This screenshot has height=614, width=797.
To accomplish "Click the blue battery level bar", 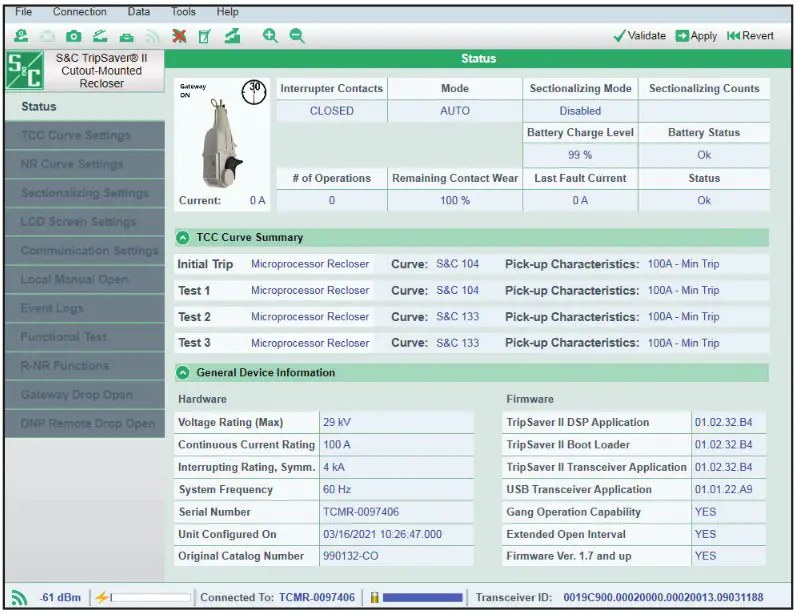I will coord(422,597).
